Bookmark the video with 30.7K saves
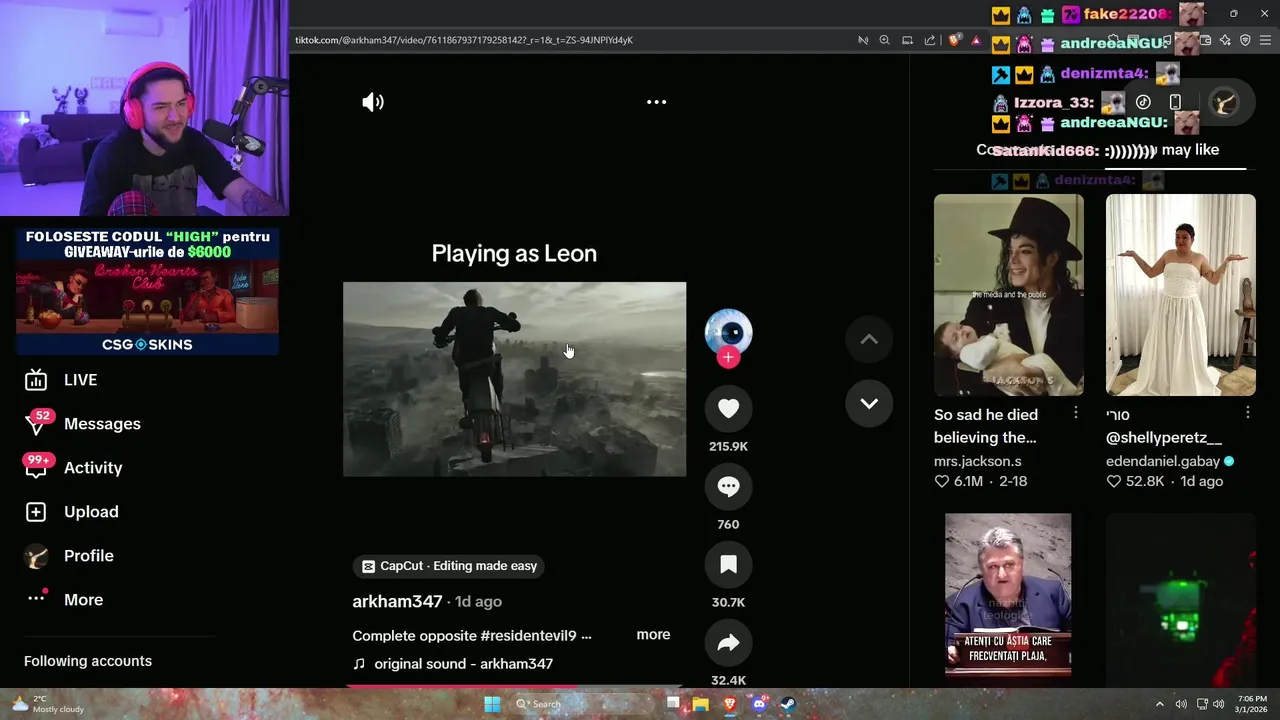 [x=728, y=564]
